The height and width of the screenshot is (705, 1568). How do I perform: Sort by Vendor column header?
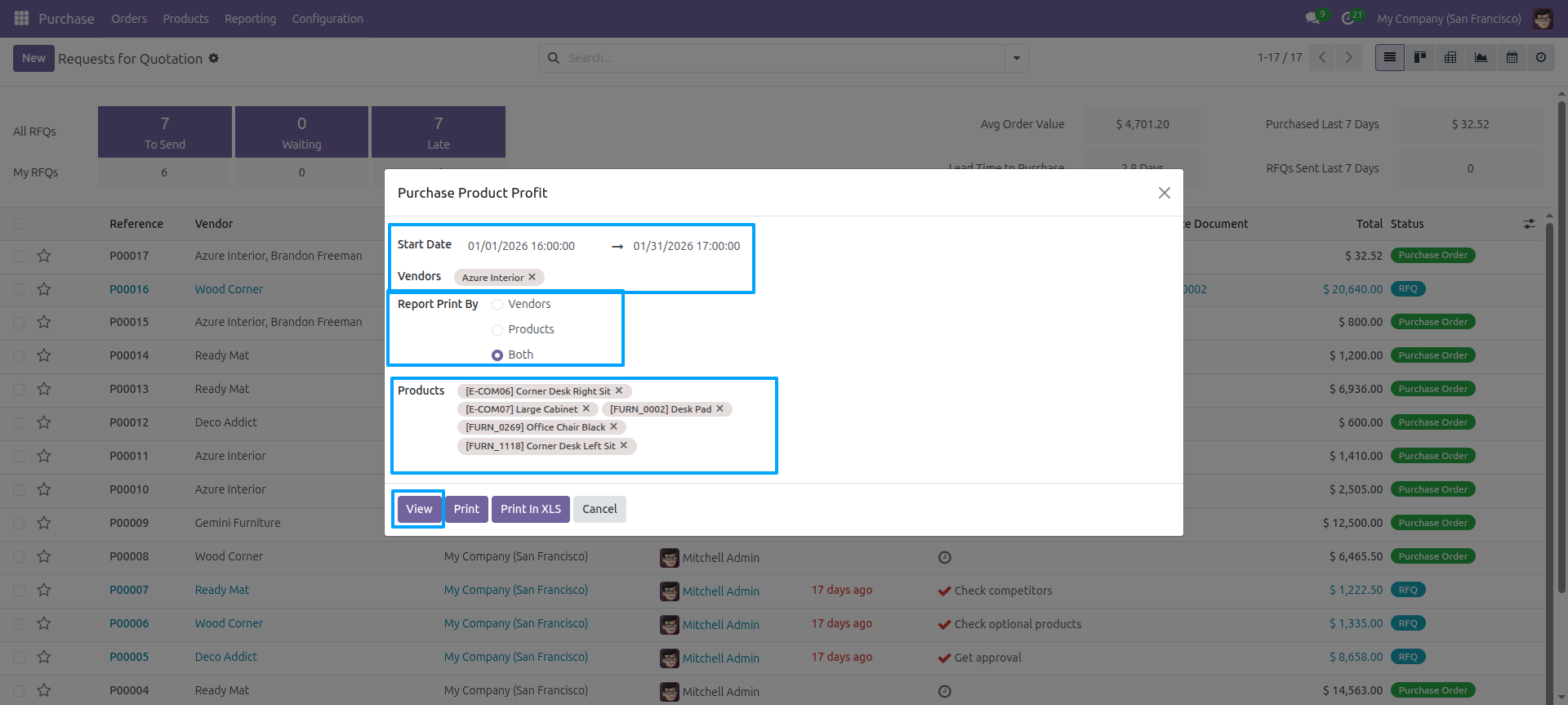[x=214, y=224]
